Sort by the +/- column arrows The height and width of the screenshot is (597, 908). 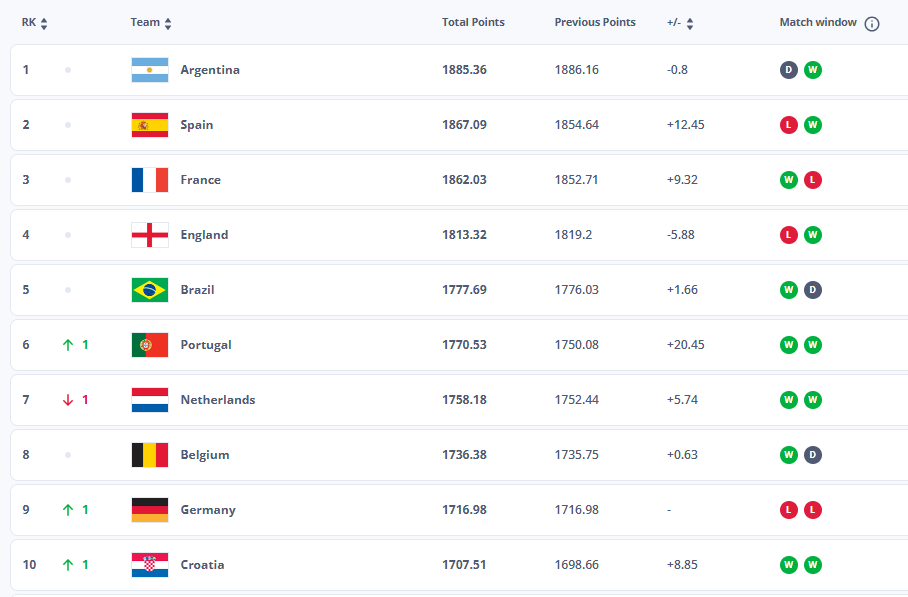[690, 24]
